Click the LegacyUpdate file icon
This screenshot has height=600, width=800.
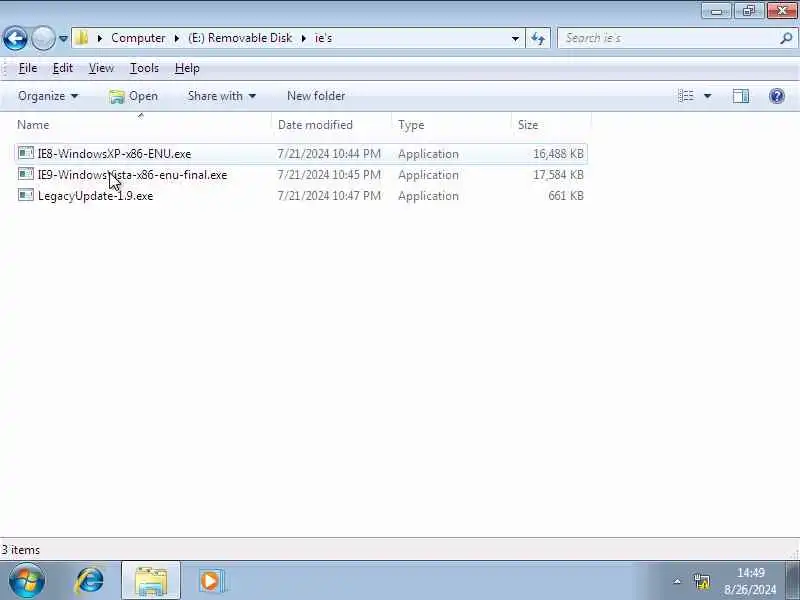coord(26,195)
